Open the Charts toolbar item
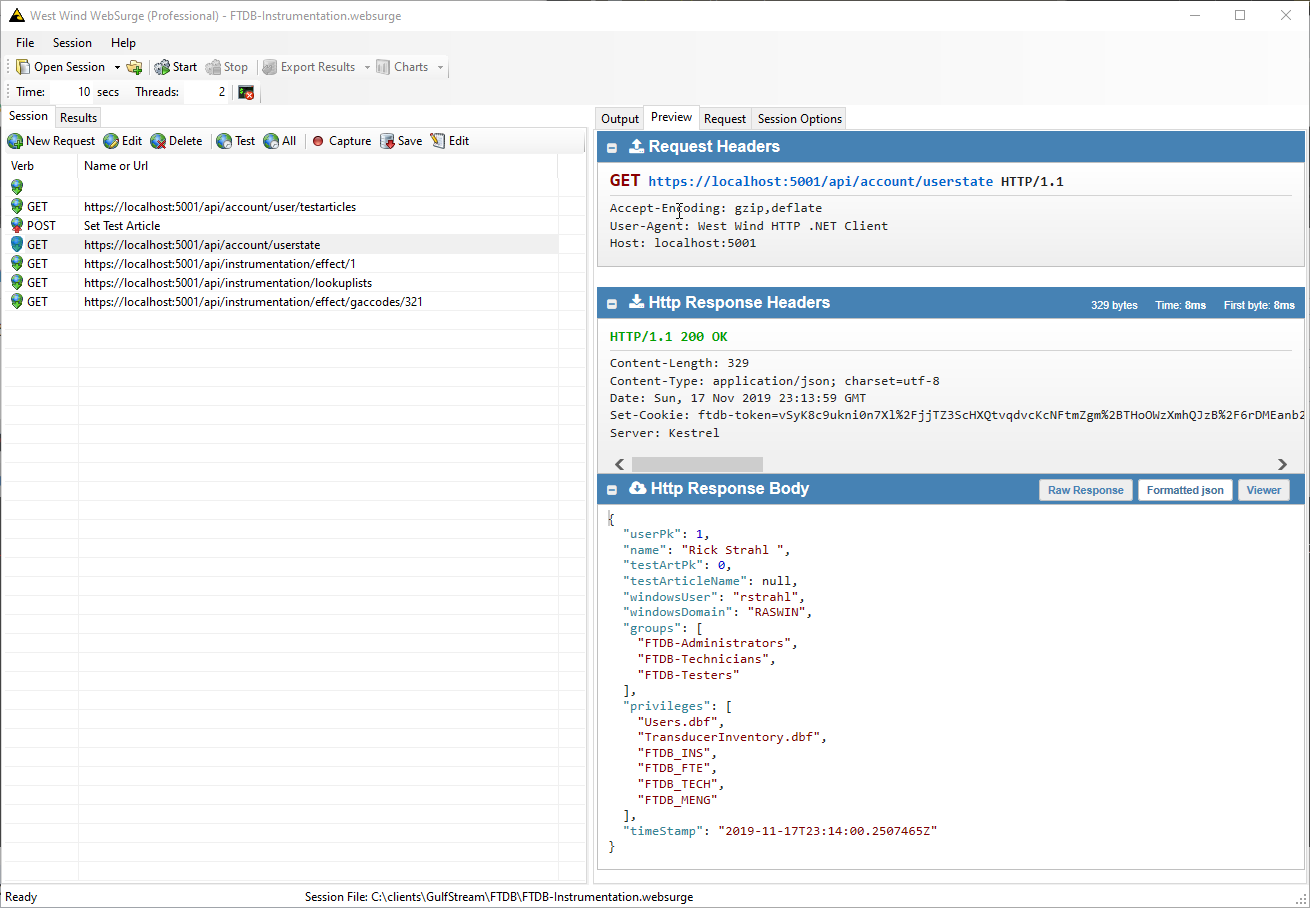 coord(402,67)
